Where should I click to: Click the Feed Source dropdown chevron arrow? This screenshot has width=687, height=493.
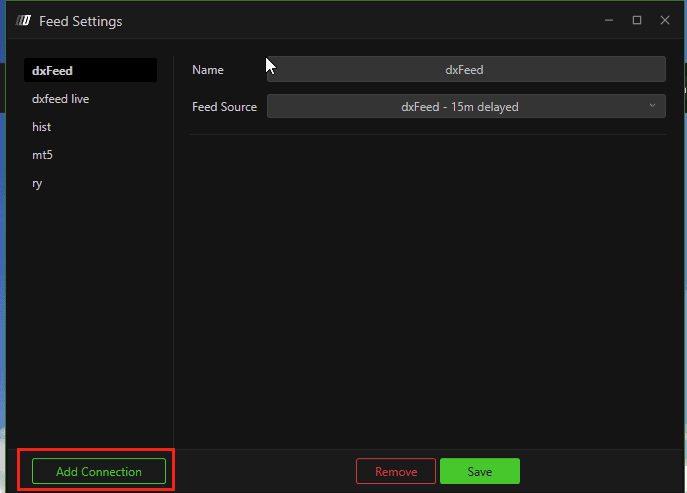pyautogui.click(x=652, y=106)
